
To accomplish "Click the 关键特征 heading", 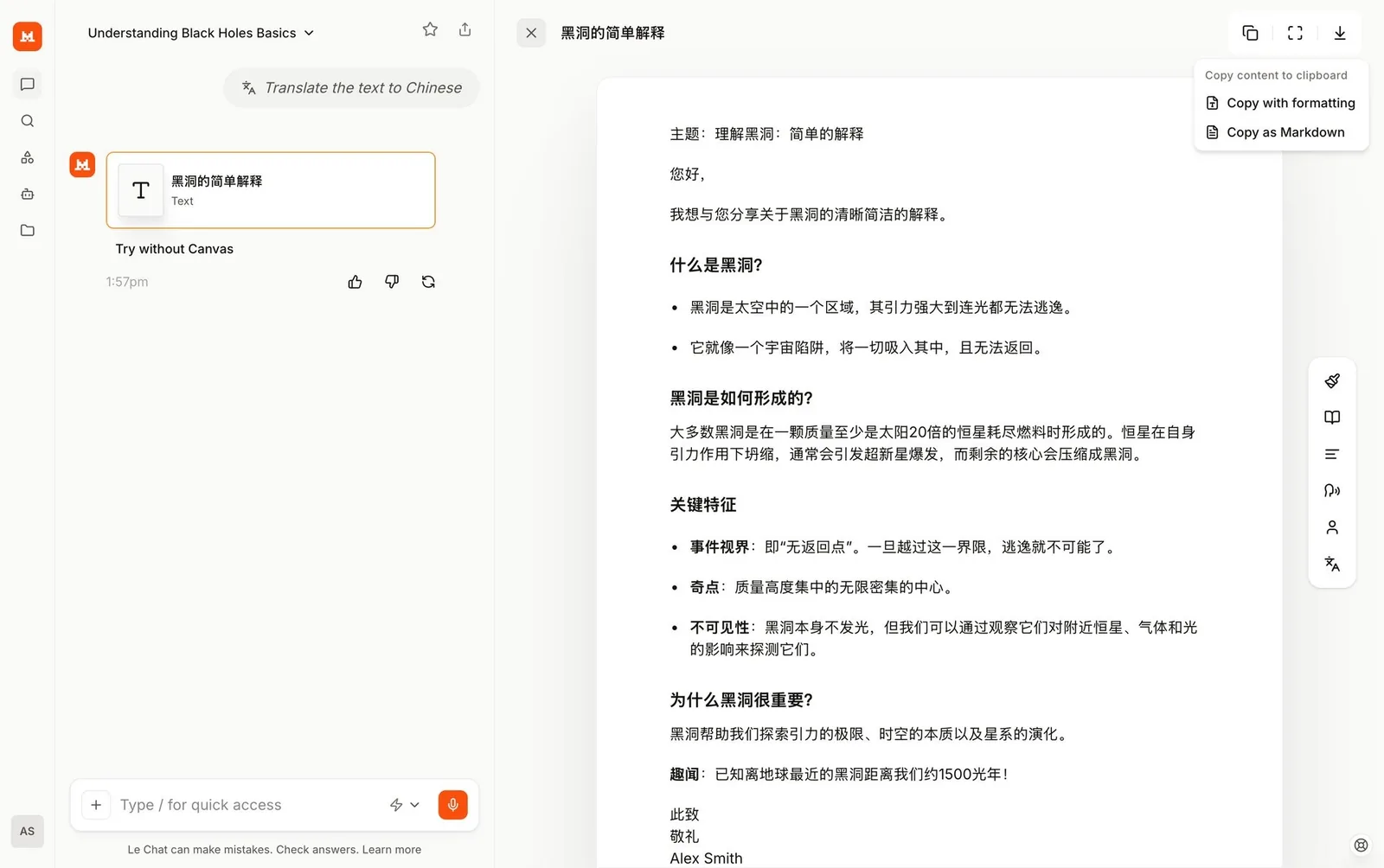I will coord(703,505).
